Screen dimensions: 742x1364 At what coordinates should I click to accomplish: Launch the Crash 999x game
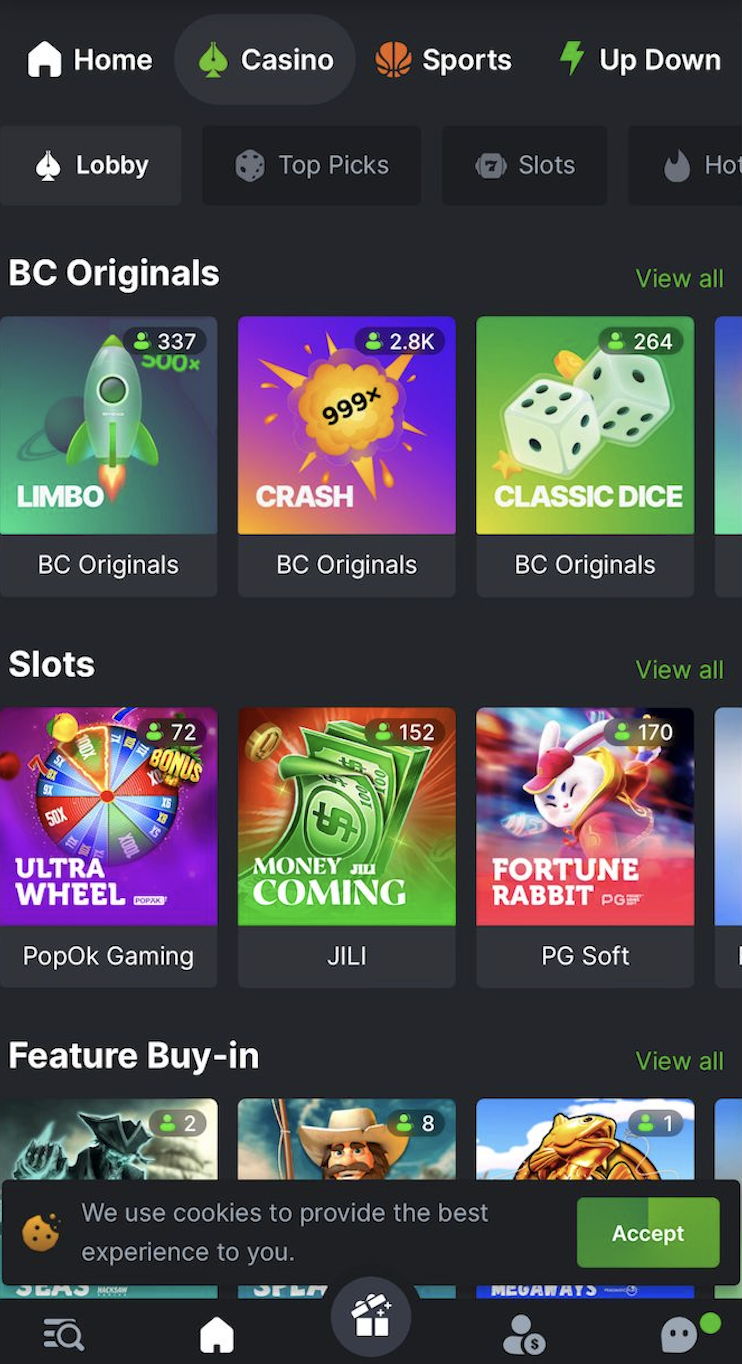point(347,426)
